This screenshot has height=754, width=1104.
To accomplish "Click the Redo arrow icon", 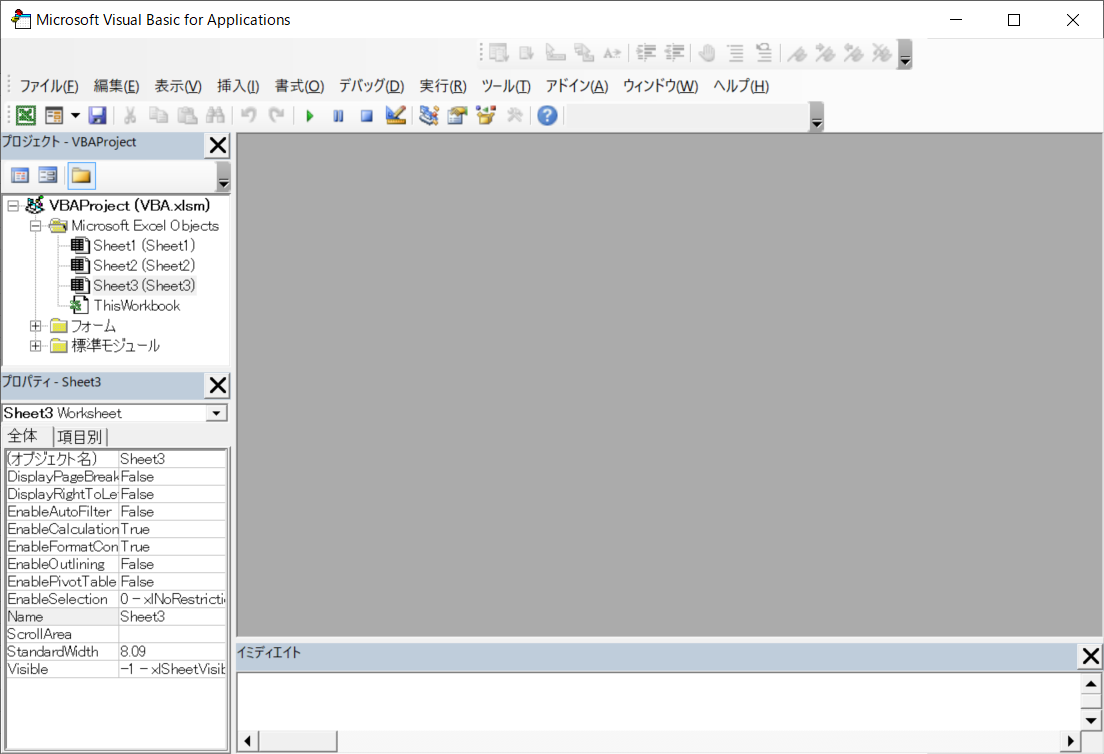I will 277,115.
